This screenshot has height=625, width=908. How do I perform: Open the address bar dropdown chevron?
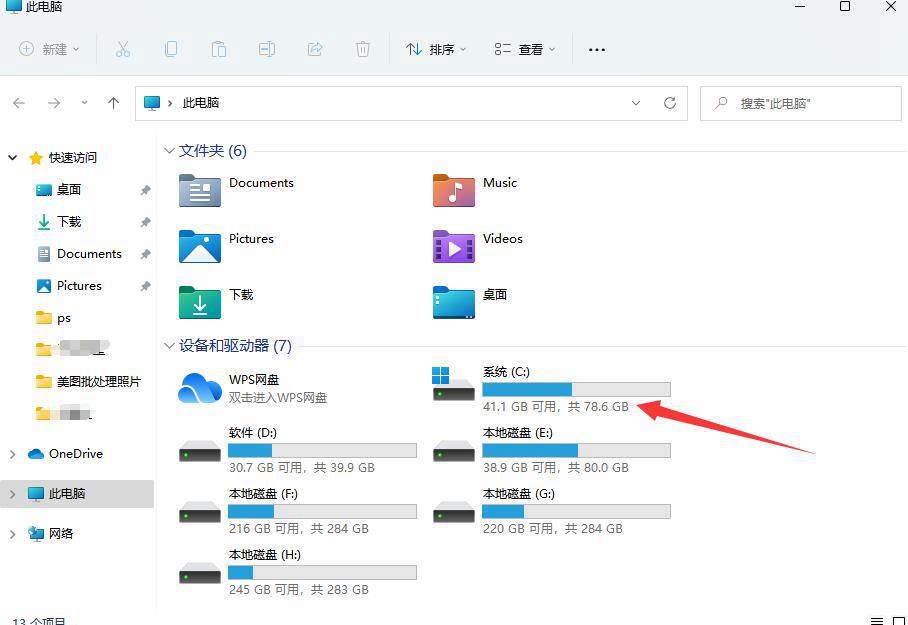point(637,103)
